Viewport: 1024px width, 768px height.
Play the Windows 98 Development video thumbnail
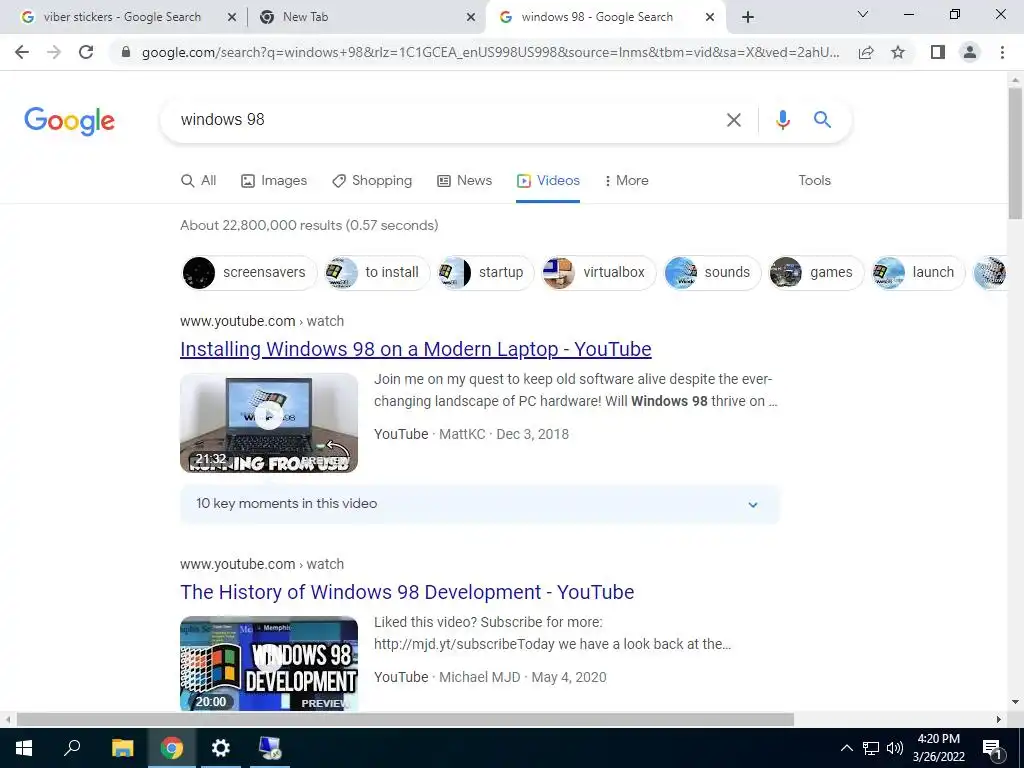(x=269, y=664)
